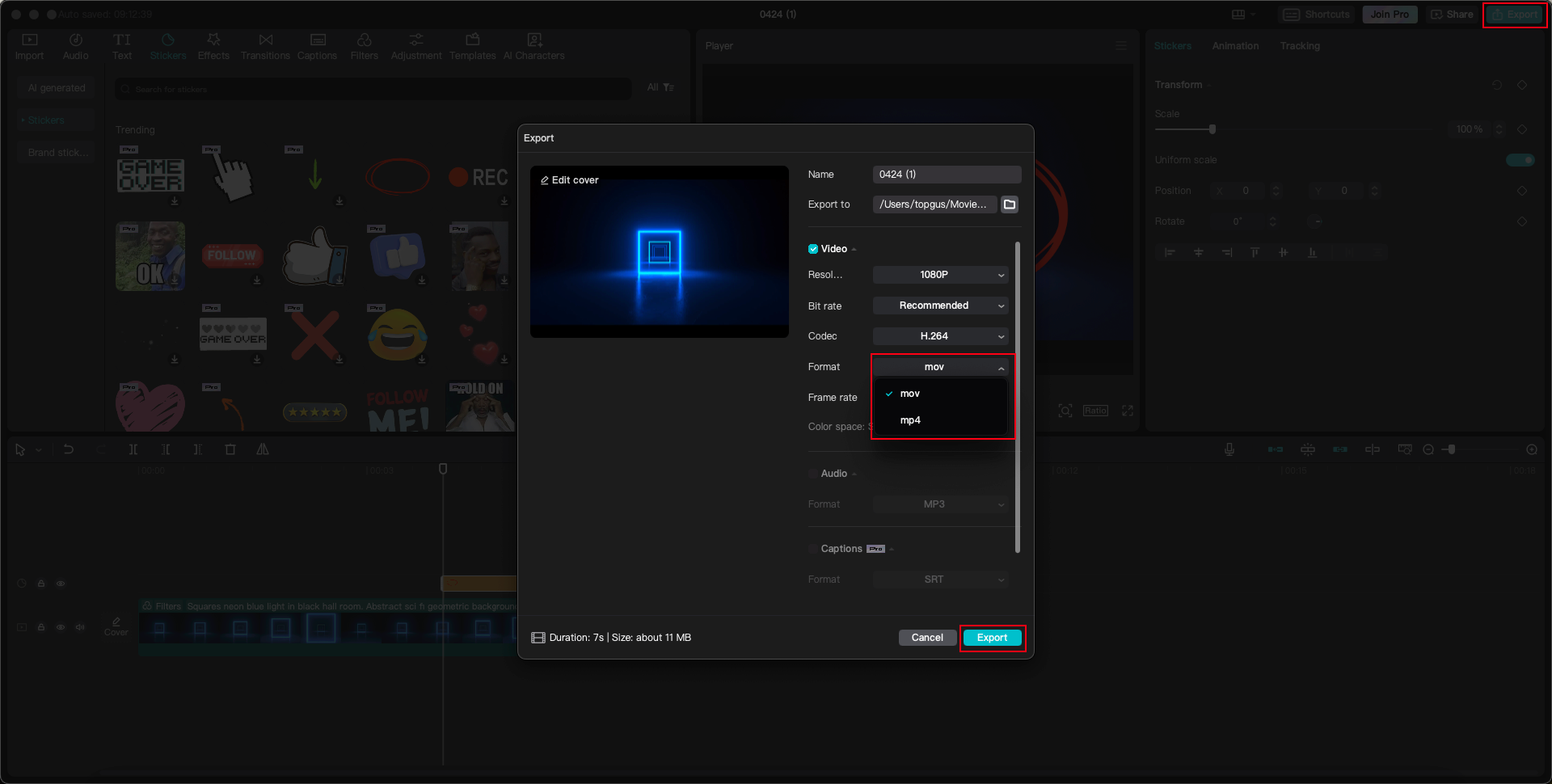The image size is (1552, 784).
Task: Click the Export dialog vertical scrollbar
Action: [1018, 397]
